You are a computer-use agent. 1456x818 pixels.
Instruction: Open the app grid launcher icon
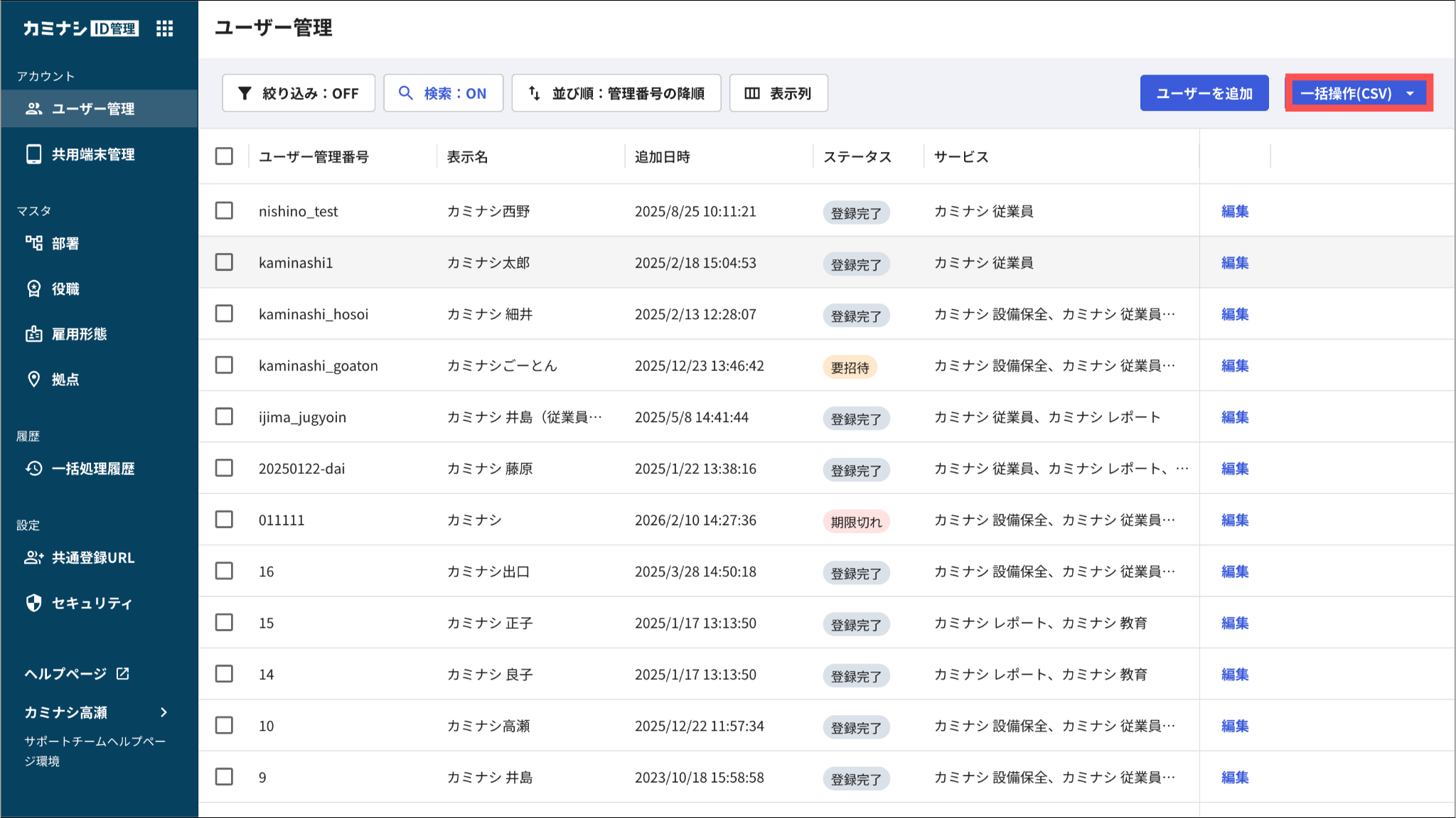coord(165,28)
